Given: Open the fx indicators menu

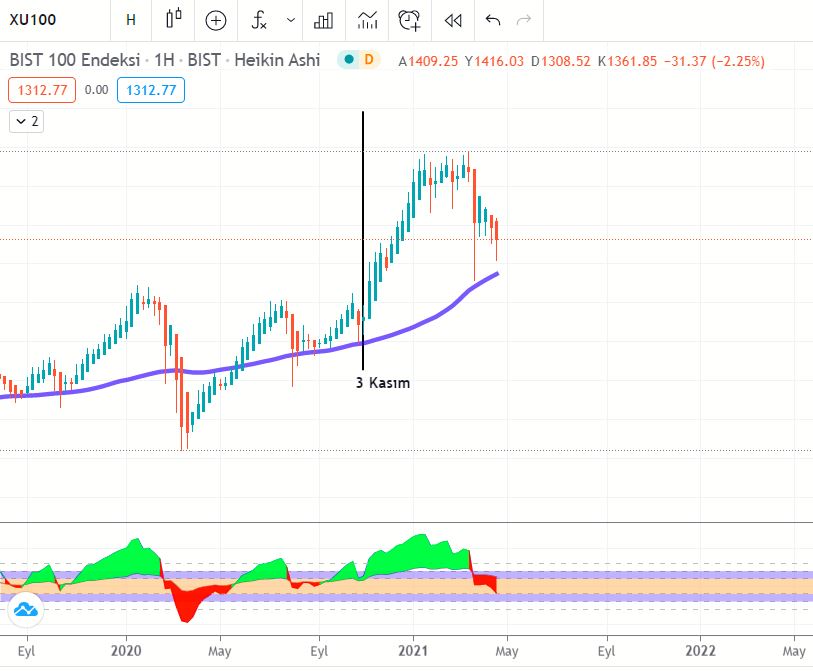Looking at the screenshot, I should (x=259, y=20).
